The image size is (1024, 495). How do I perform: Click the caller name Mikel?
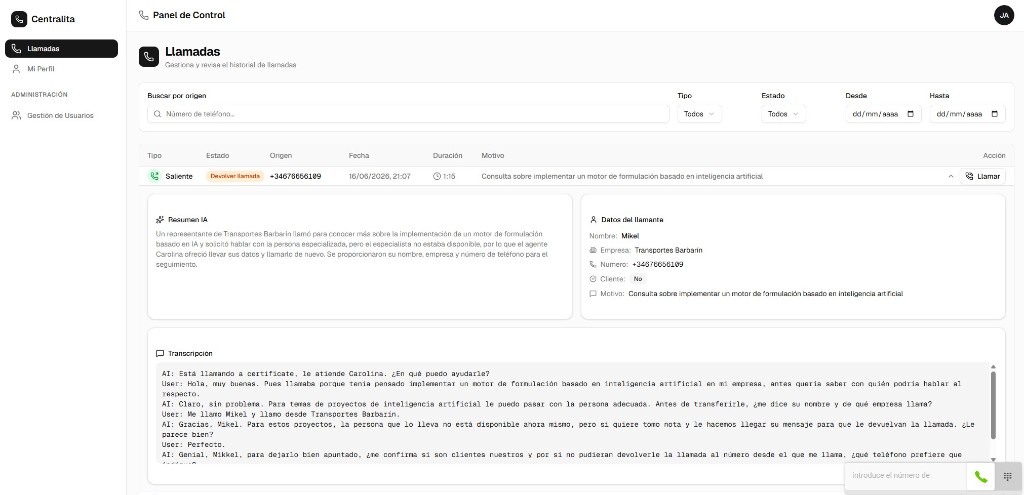pyautogui.click(x=630, y=236)
